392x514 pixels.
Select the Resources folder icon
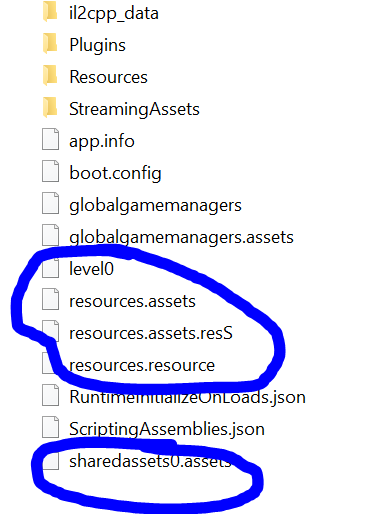tap(50, 76)
